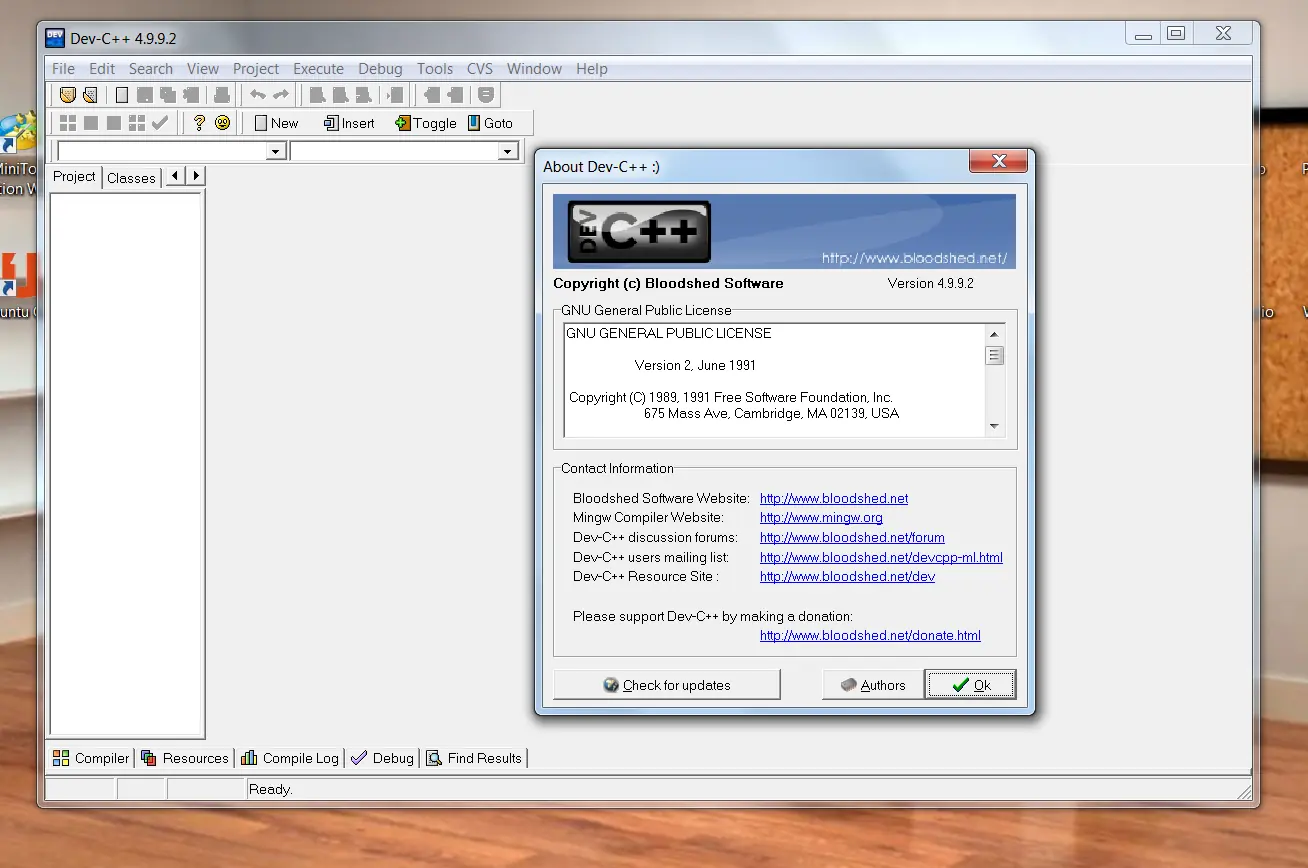Click the yellow smiley About icon
The image size is (1308, 868).
point(222,123)
